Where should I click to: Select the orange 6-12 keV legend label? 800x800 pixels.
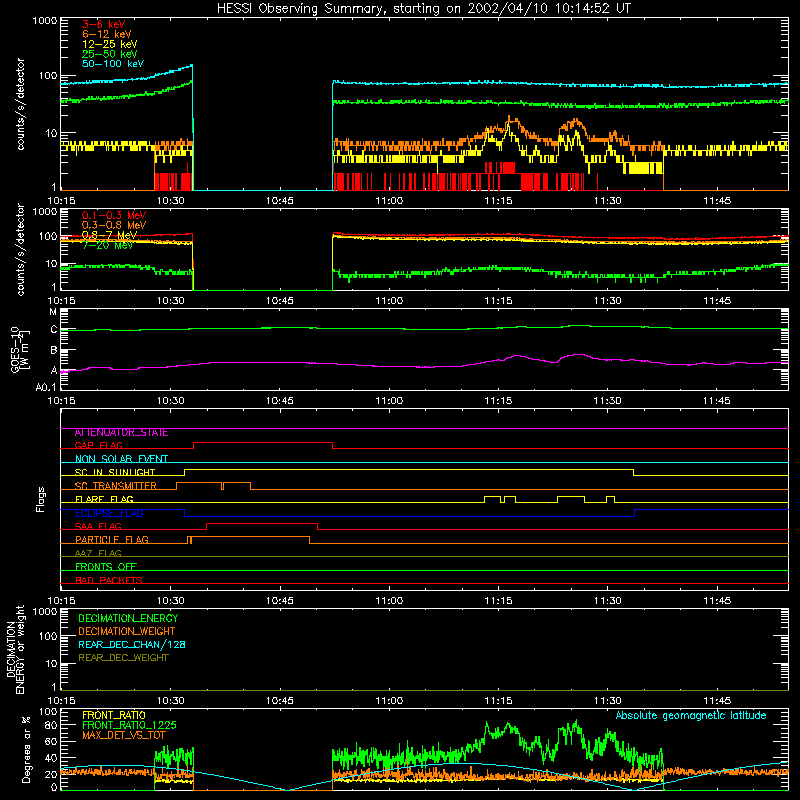(107, 34)
